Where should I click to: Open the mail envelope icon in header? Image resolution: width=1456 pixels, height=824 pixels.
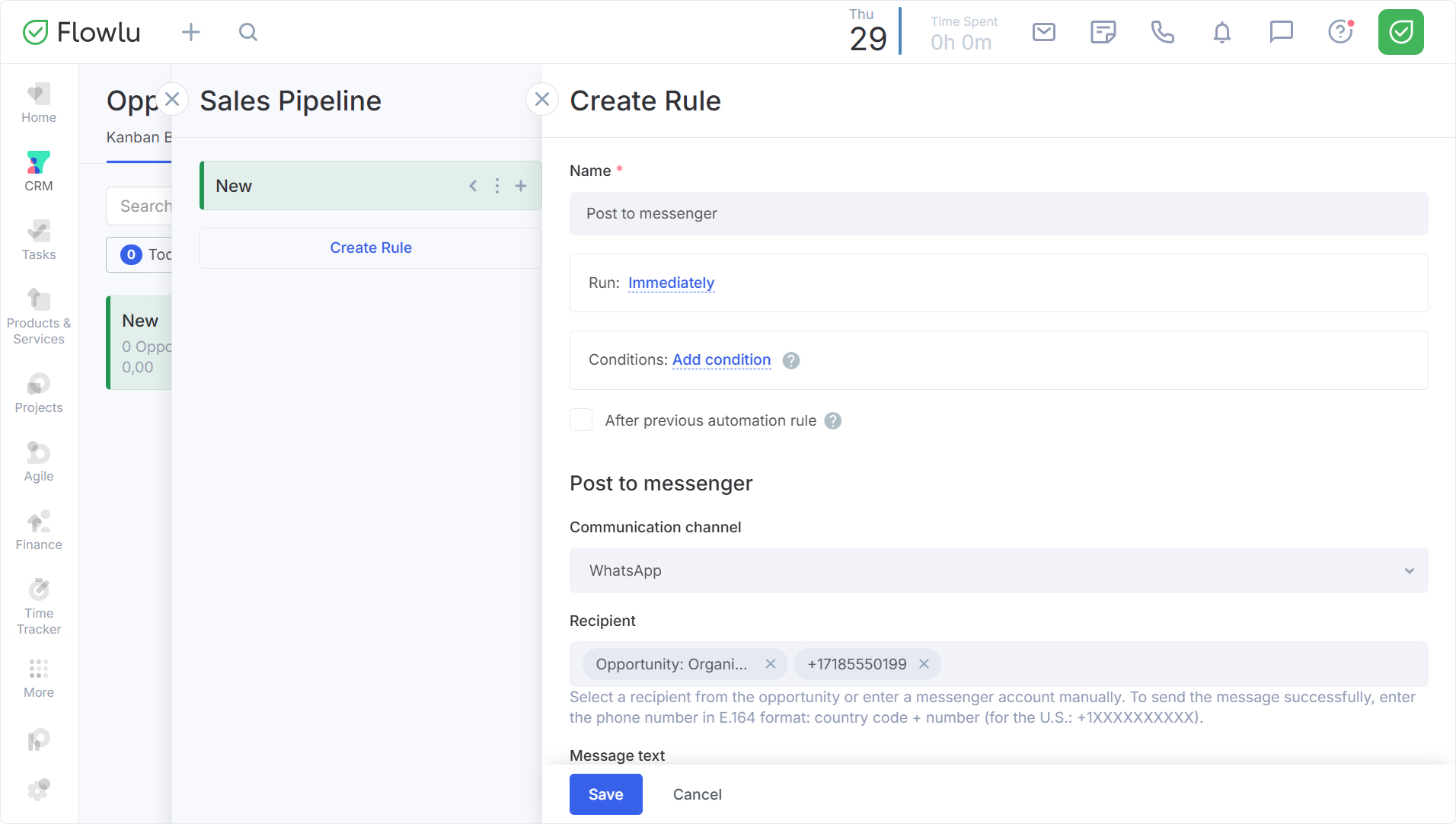point(1043,32)
